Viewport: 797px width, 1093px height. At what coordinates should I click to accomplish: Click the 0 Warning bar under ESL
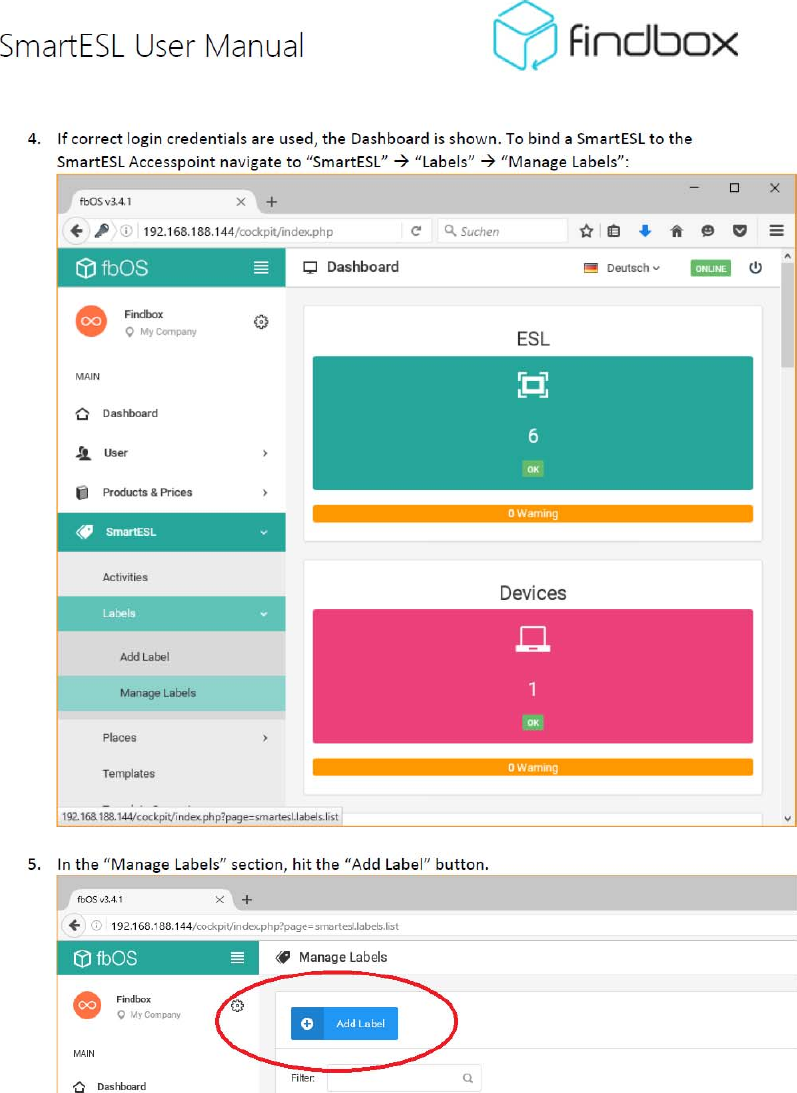(x=533, y=514)
